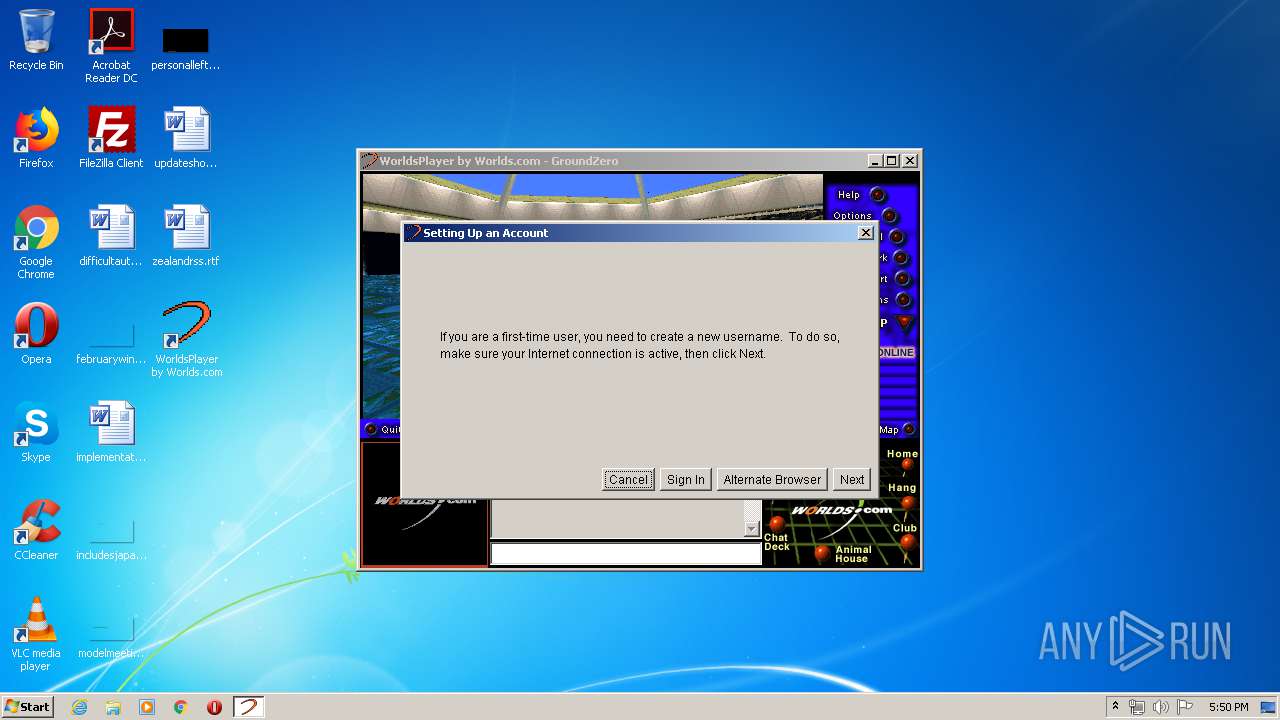Screen dimensions: 1280x720
Task: Select the VLC media player desktop icon
Action: click(x=36, y=634)
